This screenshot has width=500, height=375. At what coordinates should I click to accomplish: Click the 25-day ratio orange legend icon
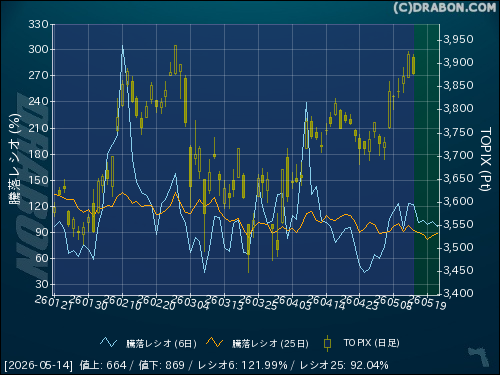(214, 342)
